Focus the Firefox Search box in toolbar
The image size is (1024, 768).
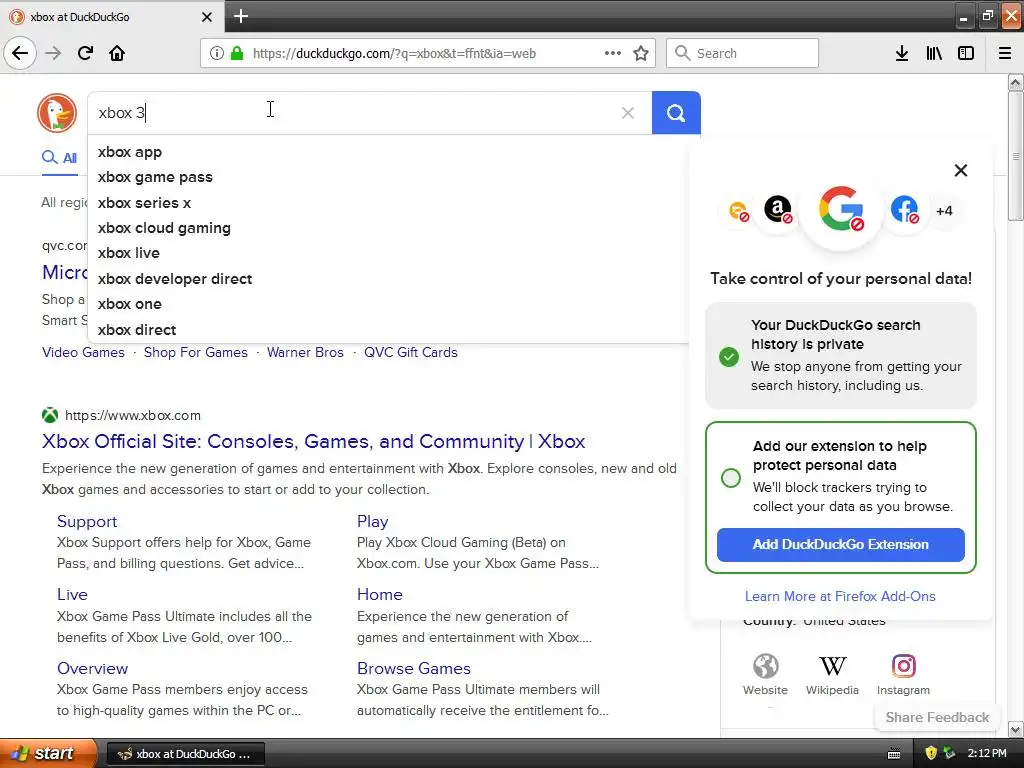click(742, 53)
